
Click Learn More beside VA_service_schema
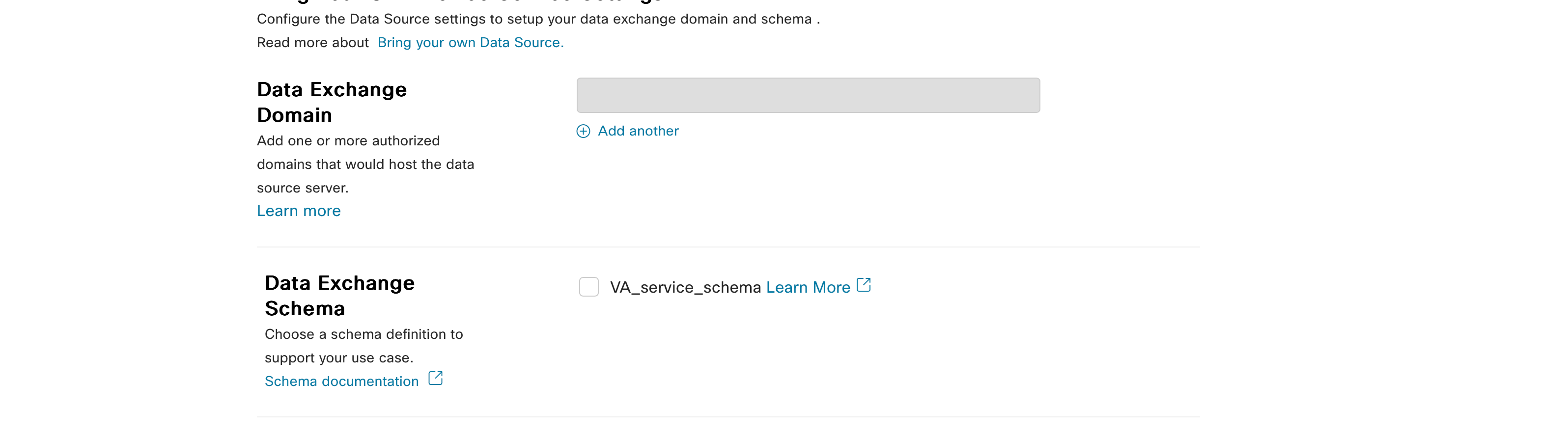click(808, 286)
